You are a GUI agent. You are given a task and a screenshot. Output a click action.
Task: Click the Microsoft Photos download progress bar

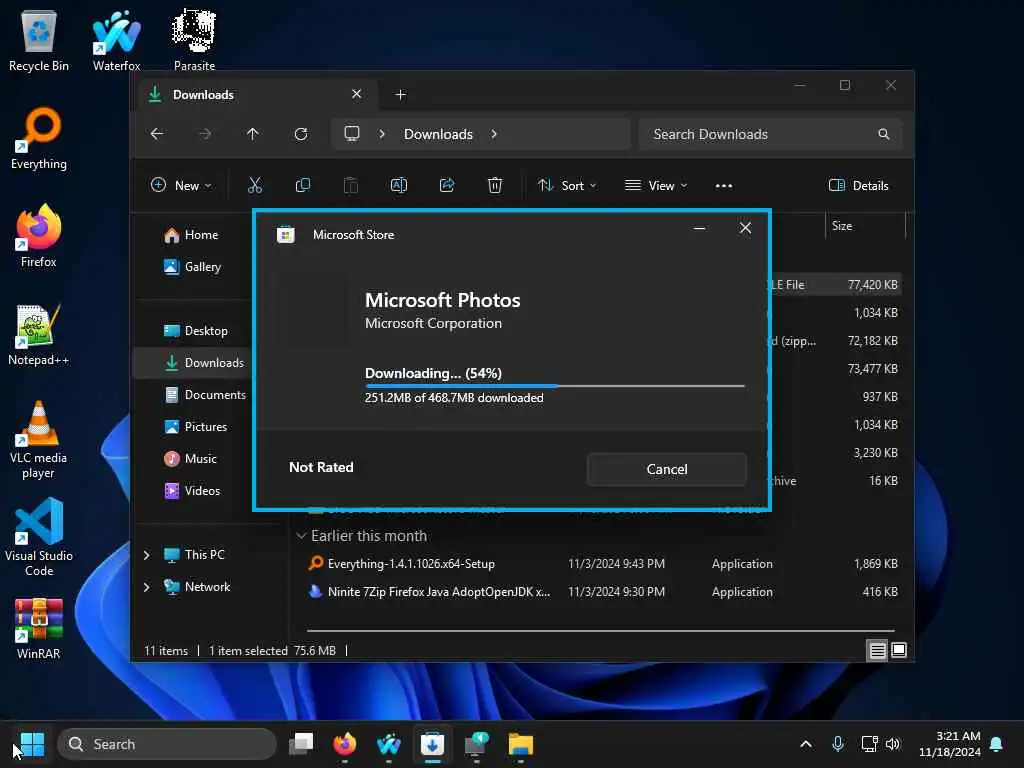[554, 386]
